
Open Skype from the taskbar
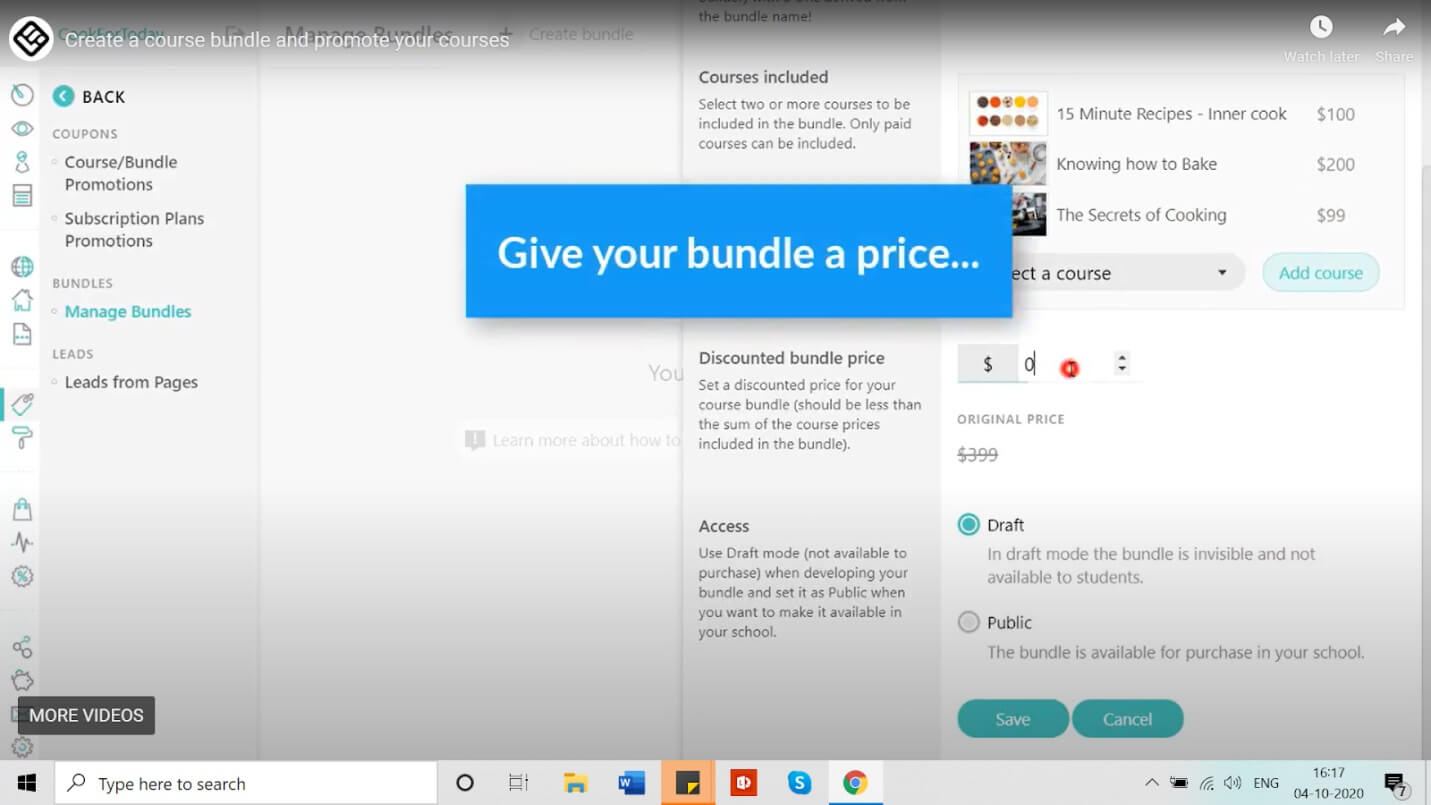tap(799, 783)
